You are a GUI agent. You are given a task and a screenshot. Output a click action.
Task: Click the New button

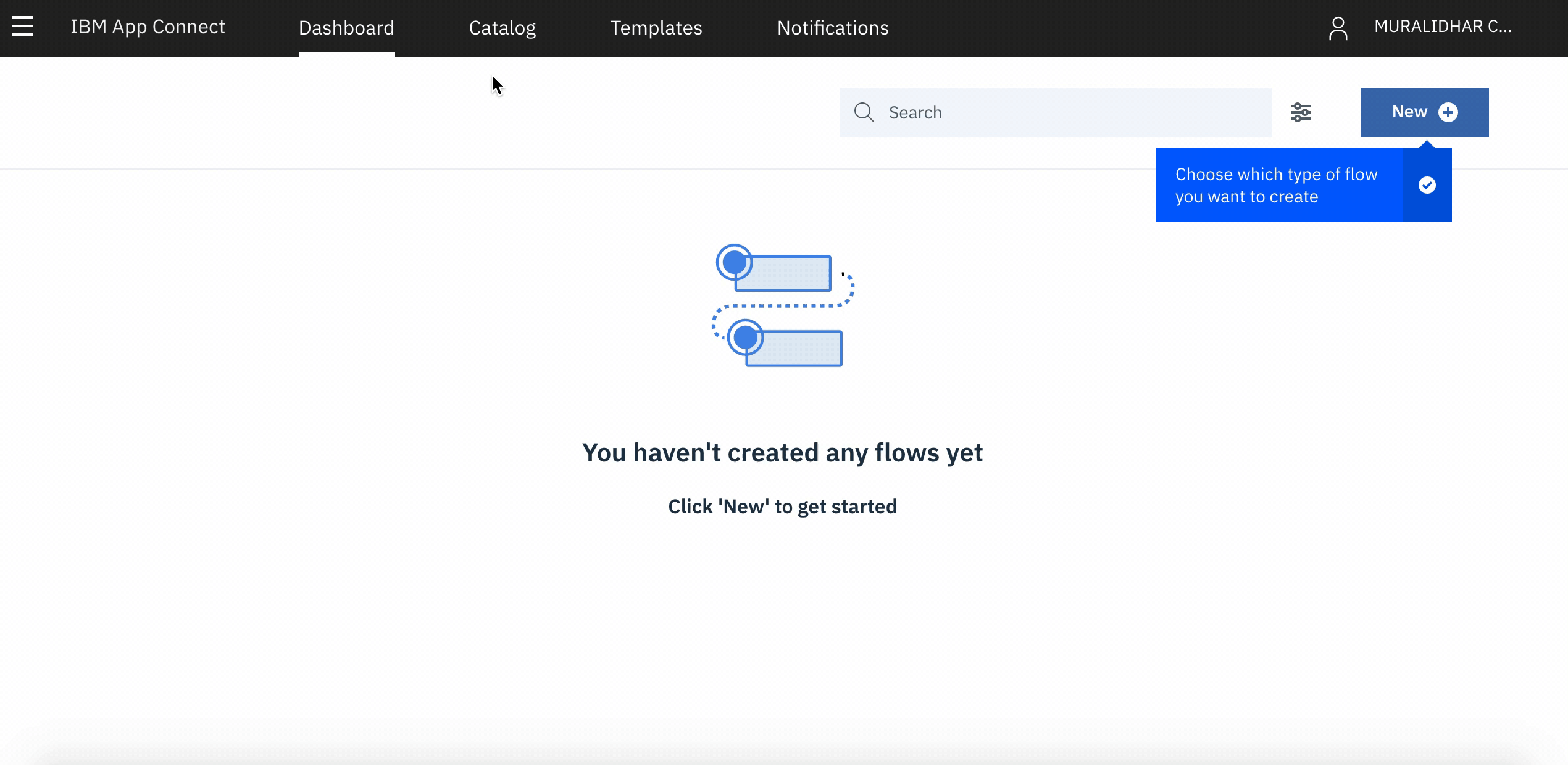1409,112
